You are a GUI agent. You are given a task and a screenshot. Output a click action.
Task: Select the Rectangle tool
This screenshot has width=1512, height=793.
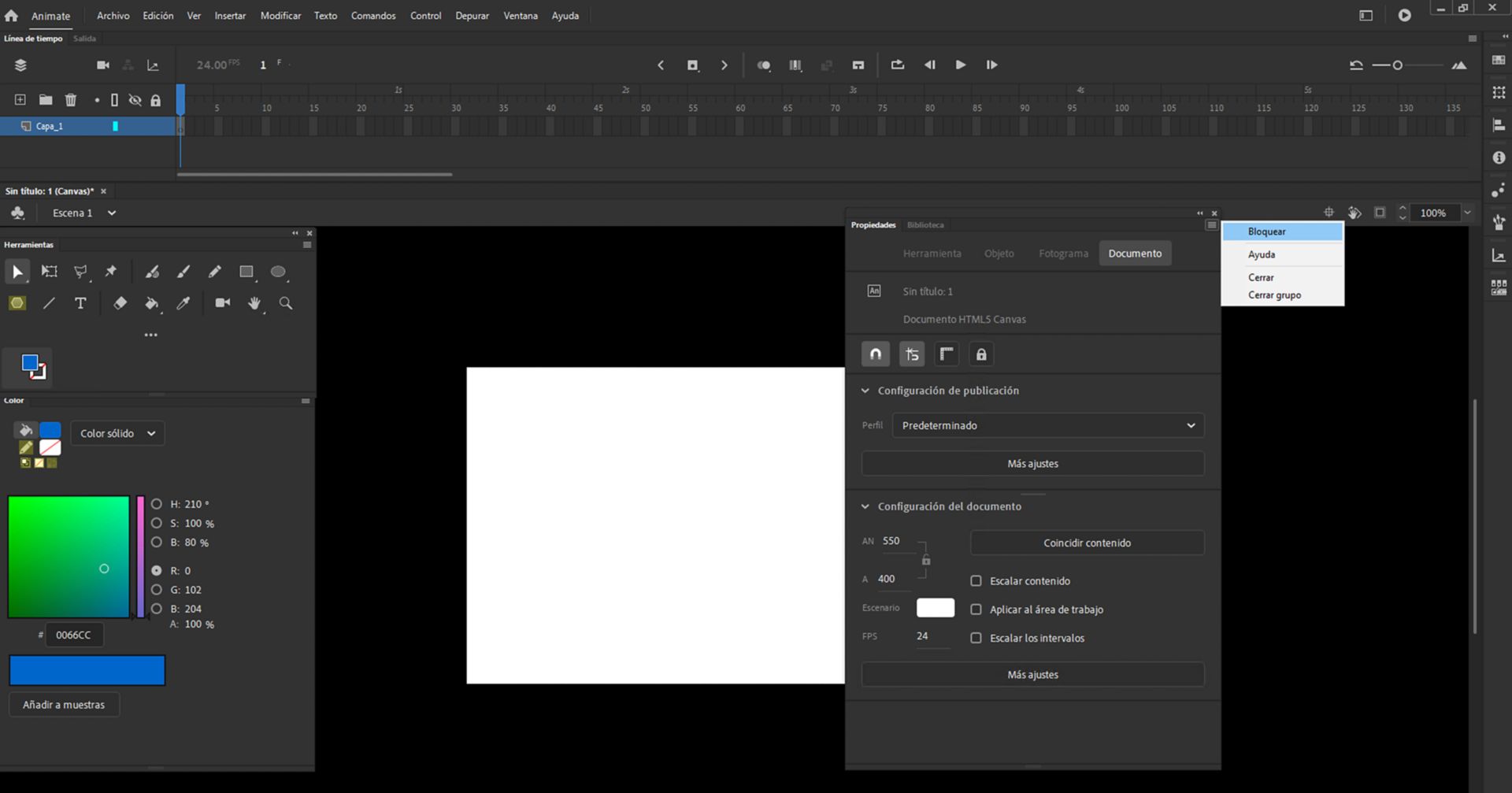pos(246,272)
